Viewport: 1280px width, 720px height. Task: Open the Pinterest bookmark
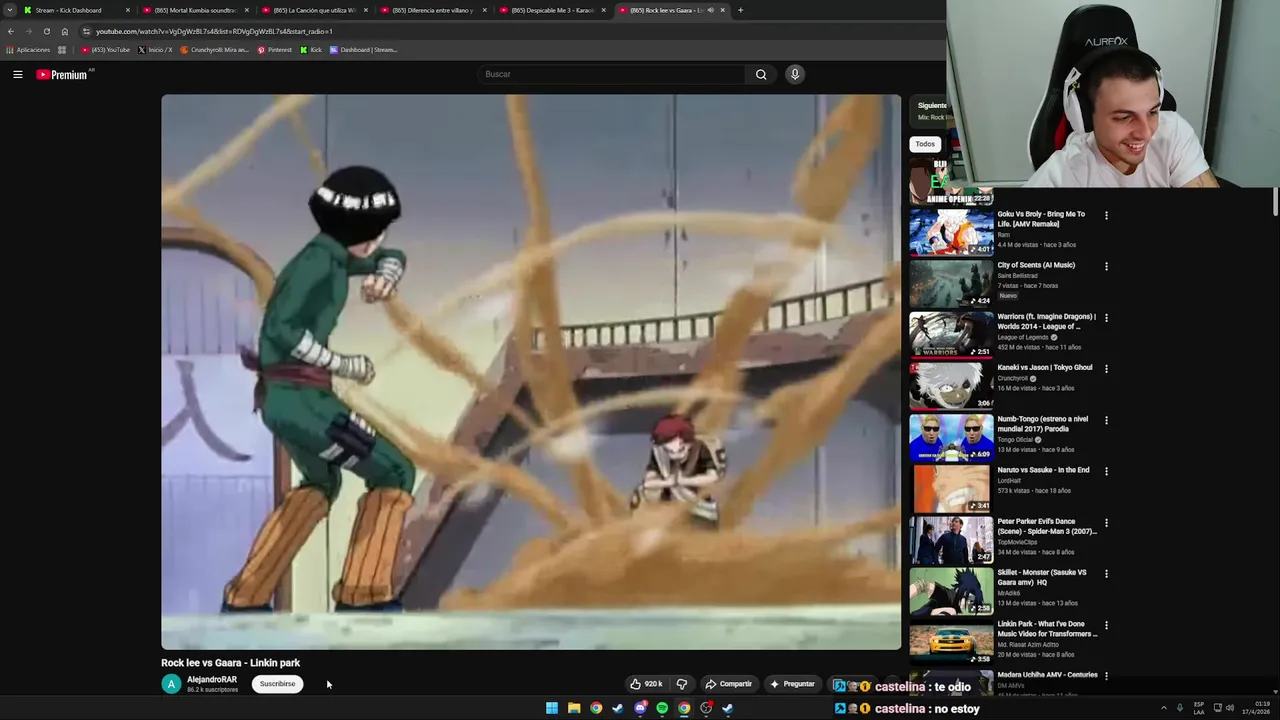pyautogui.click(x=275, y=50)
